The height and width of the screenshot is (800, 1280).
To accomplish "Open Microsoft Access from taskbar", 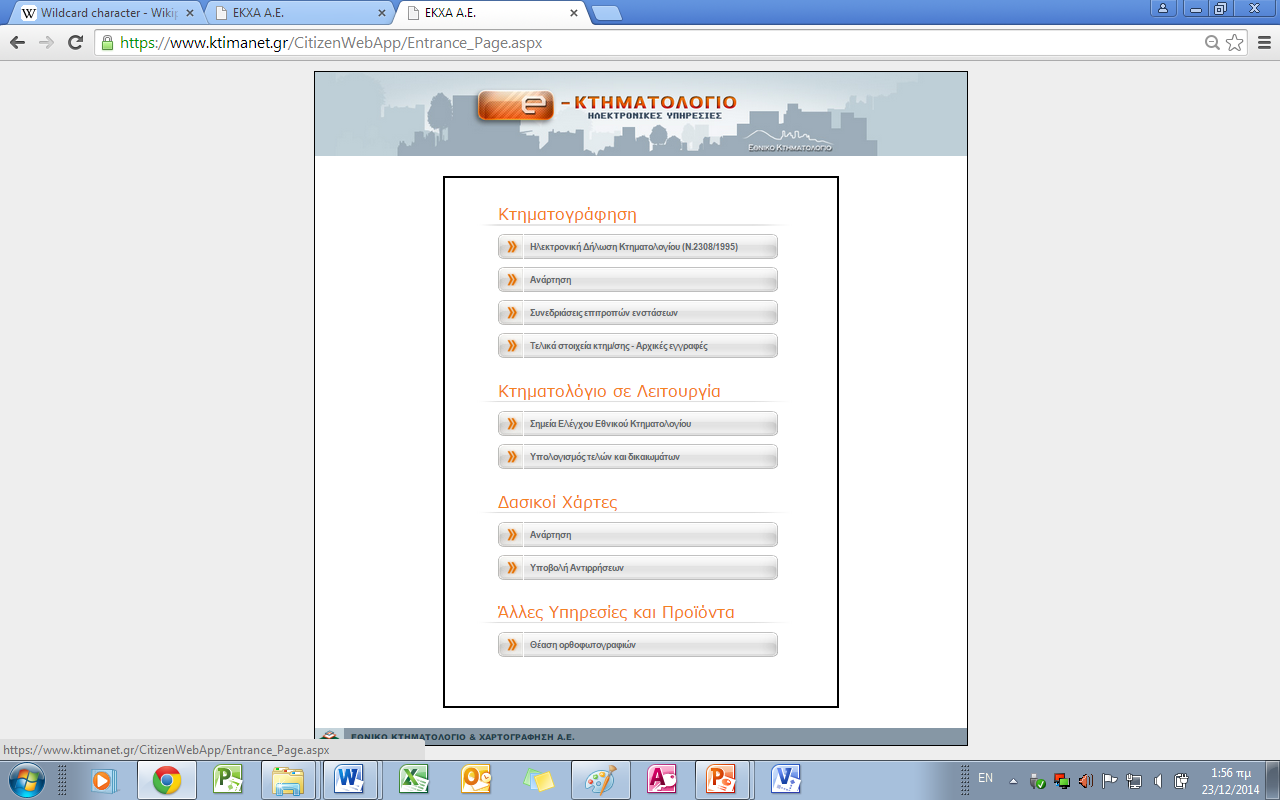I will (x=662, y=779).
